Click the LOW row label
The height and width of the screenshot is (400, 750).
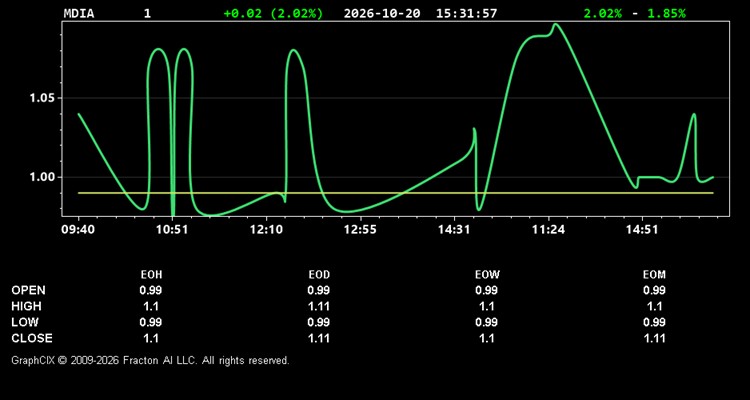[25, 322]
